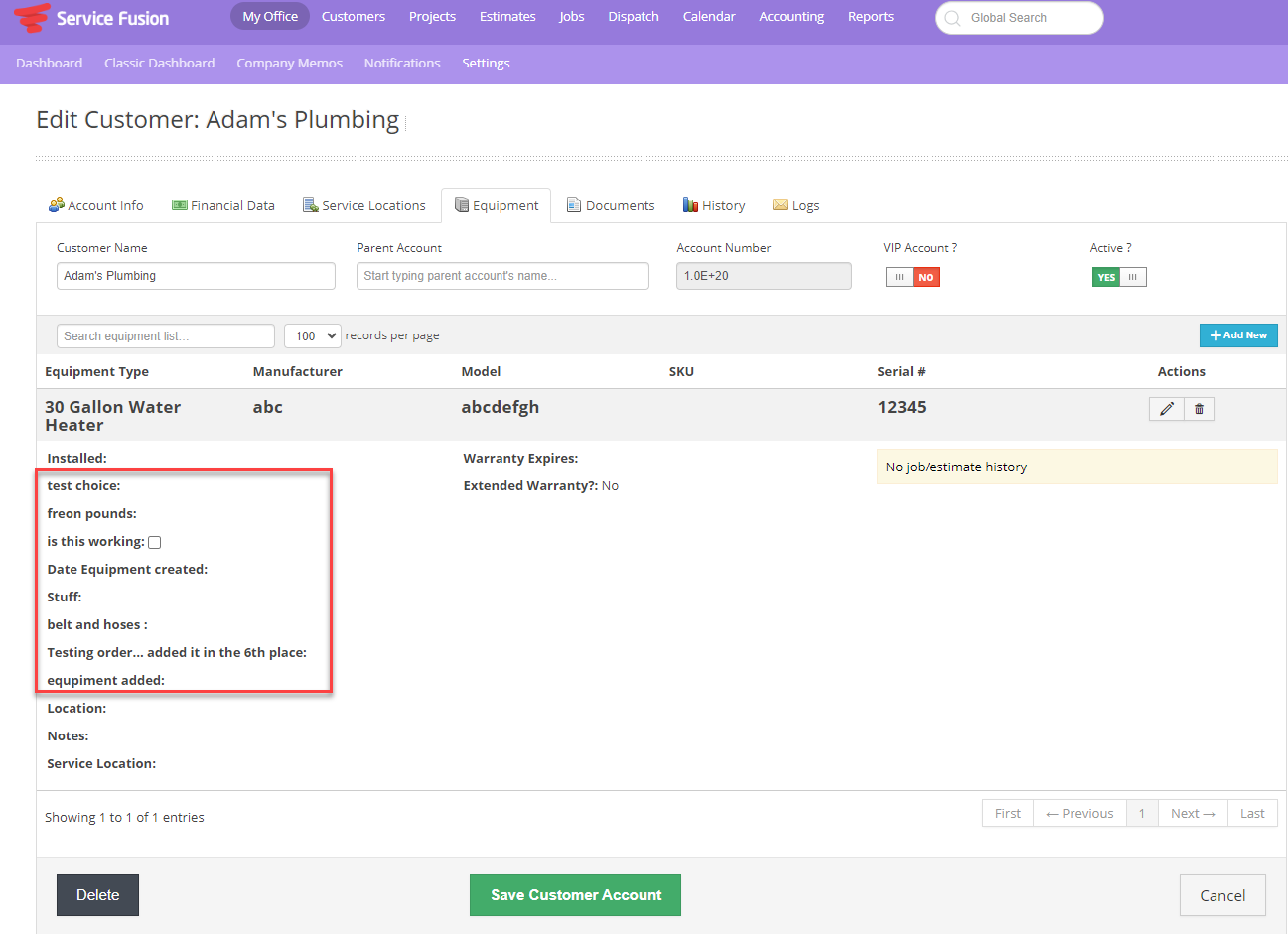Click Save Customer Account button
This screenshot has height=934, width=1288.
tap(575, 895)
